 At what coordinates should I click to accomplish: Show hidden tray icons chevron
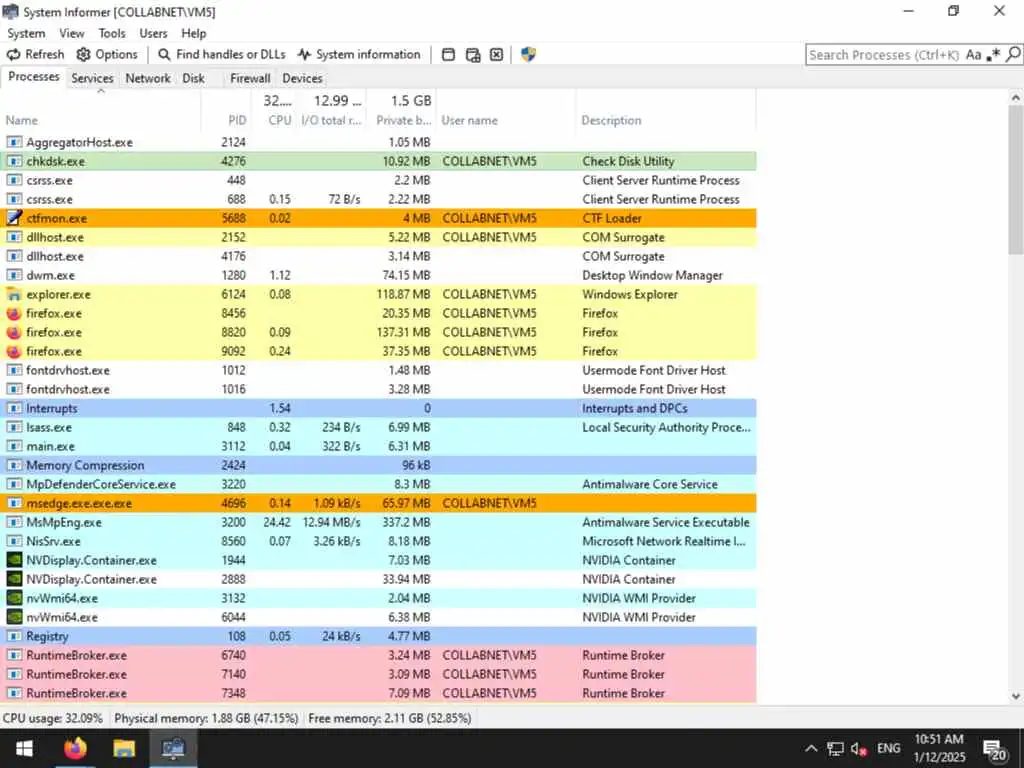810,748
